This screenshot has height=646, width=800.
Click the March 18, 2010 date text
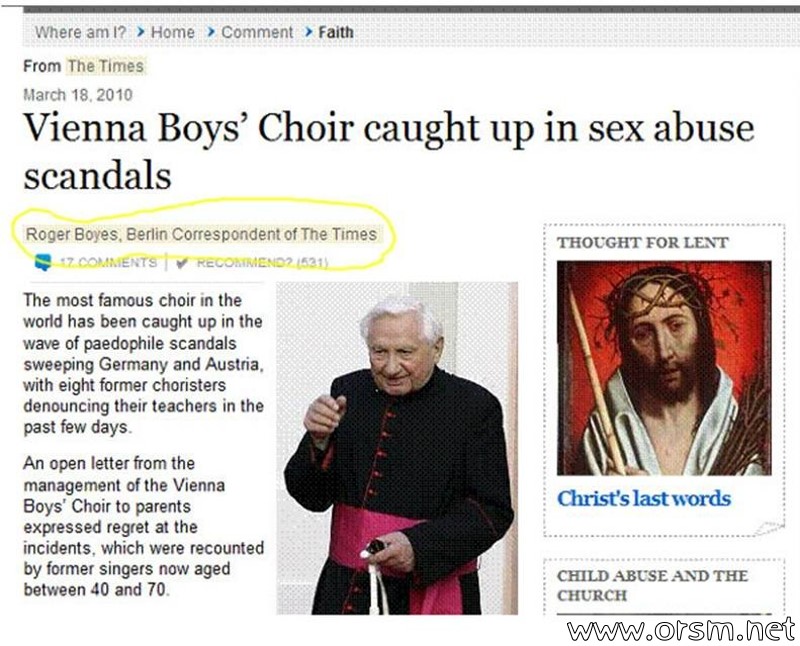point(78,95)
